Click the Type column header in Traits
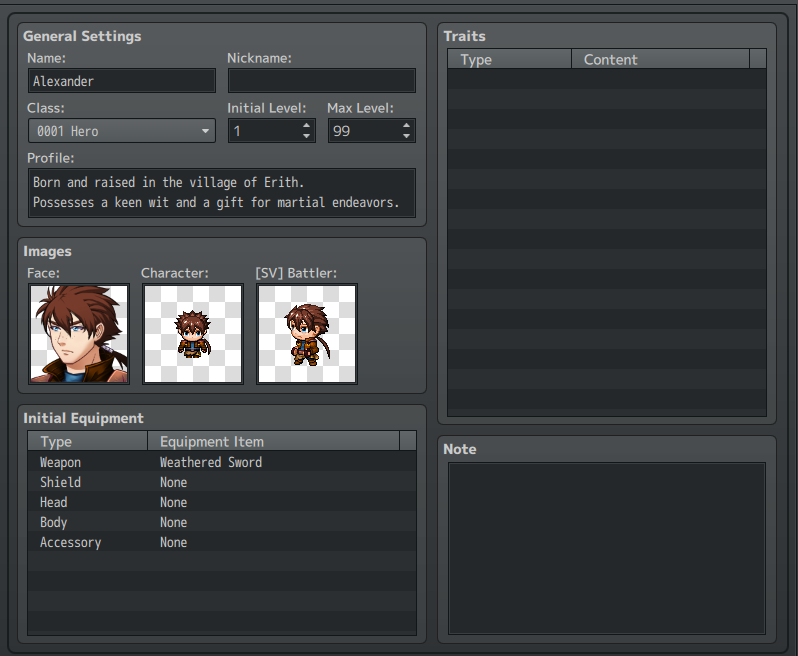 [x=509, y=60]
